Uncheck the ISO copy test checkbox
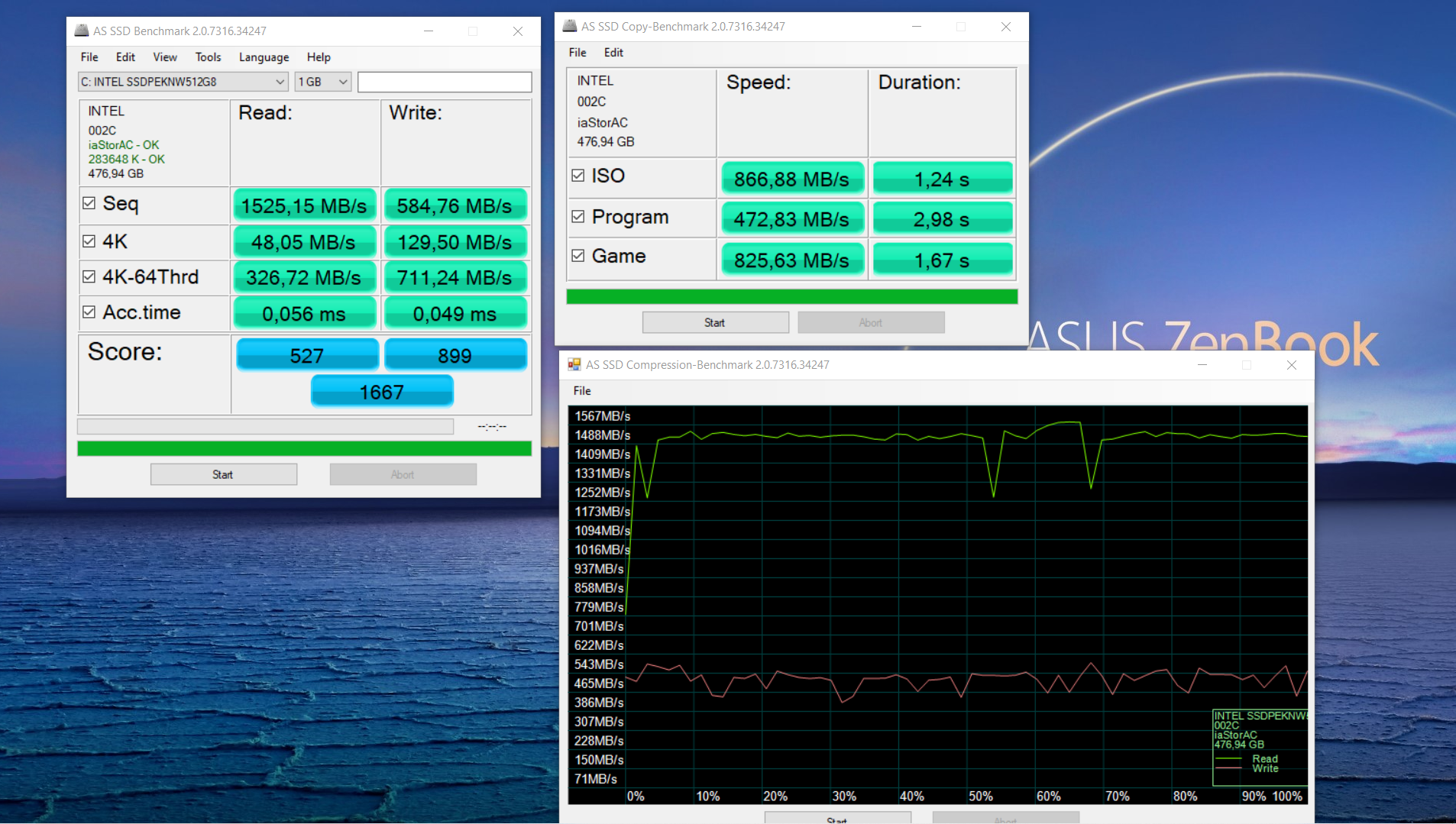This screenshot has height=824, width=1456. coord(578,176)
